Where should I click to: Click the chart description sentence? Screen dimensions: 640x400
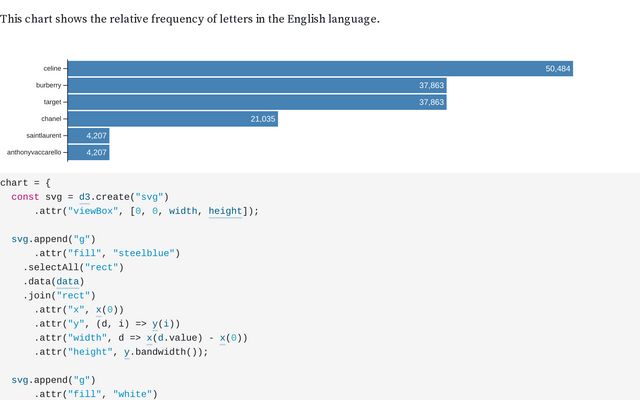point(190,19)
